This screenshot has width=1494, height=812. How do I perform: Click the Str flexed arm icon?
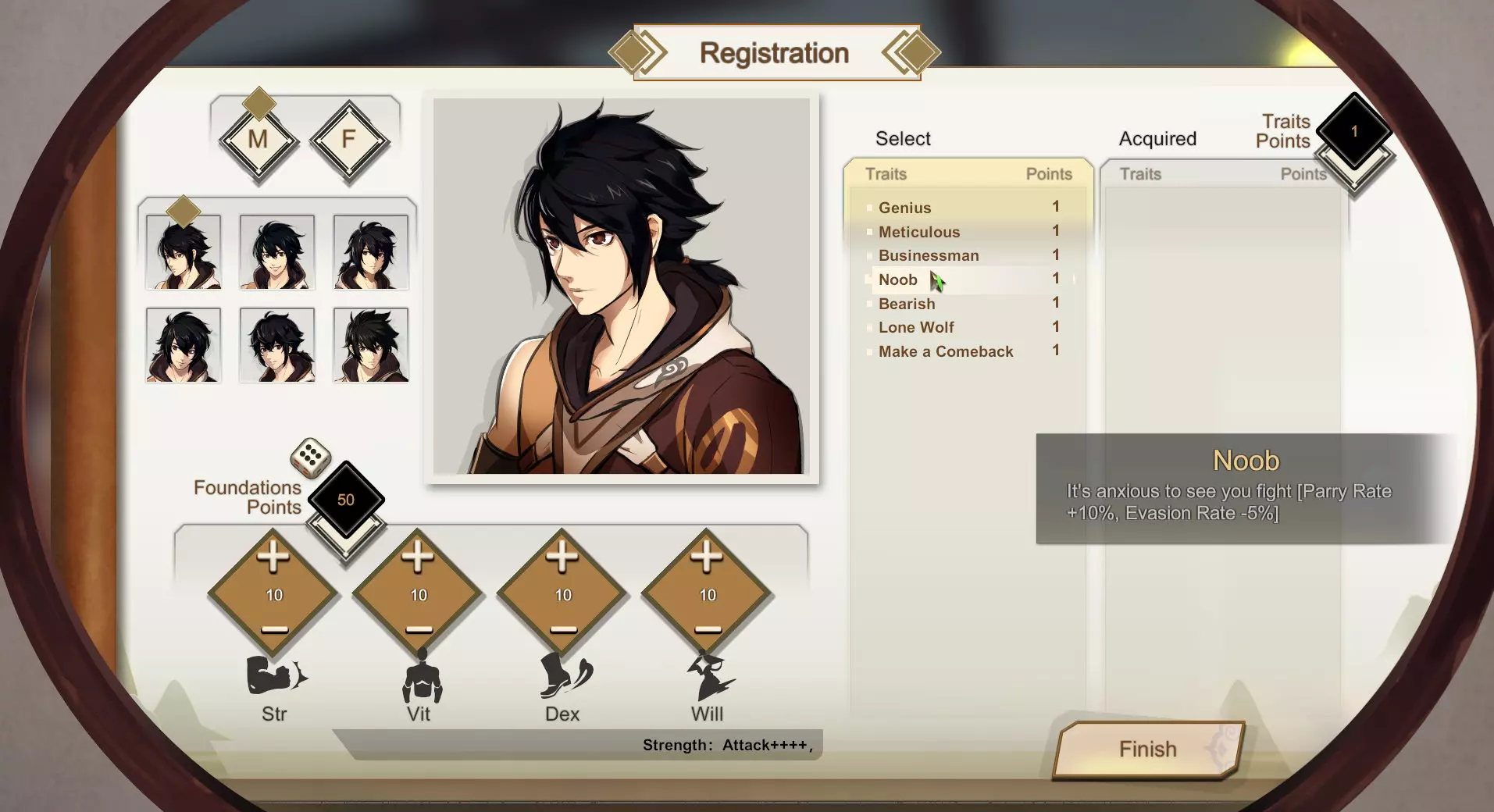(x=276, y=675)
